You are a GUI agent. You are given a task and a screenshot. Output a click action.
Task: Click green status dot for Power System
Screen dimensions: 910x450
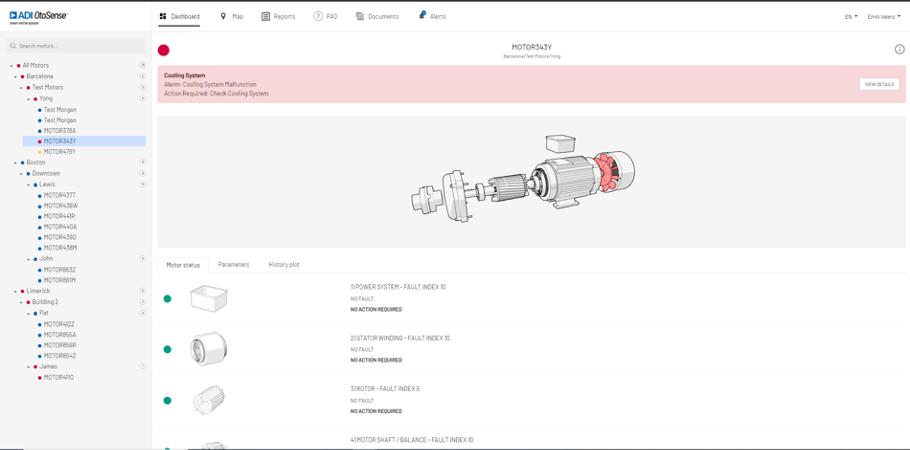coord(167,298)
